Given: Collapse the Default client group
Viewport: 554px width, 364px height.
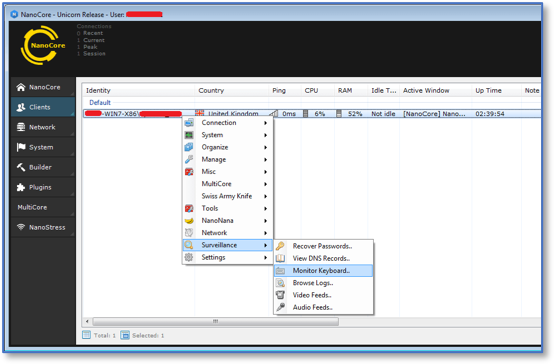Looking at the screenshot, I should [100, 102].
